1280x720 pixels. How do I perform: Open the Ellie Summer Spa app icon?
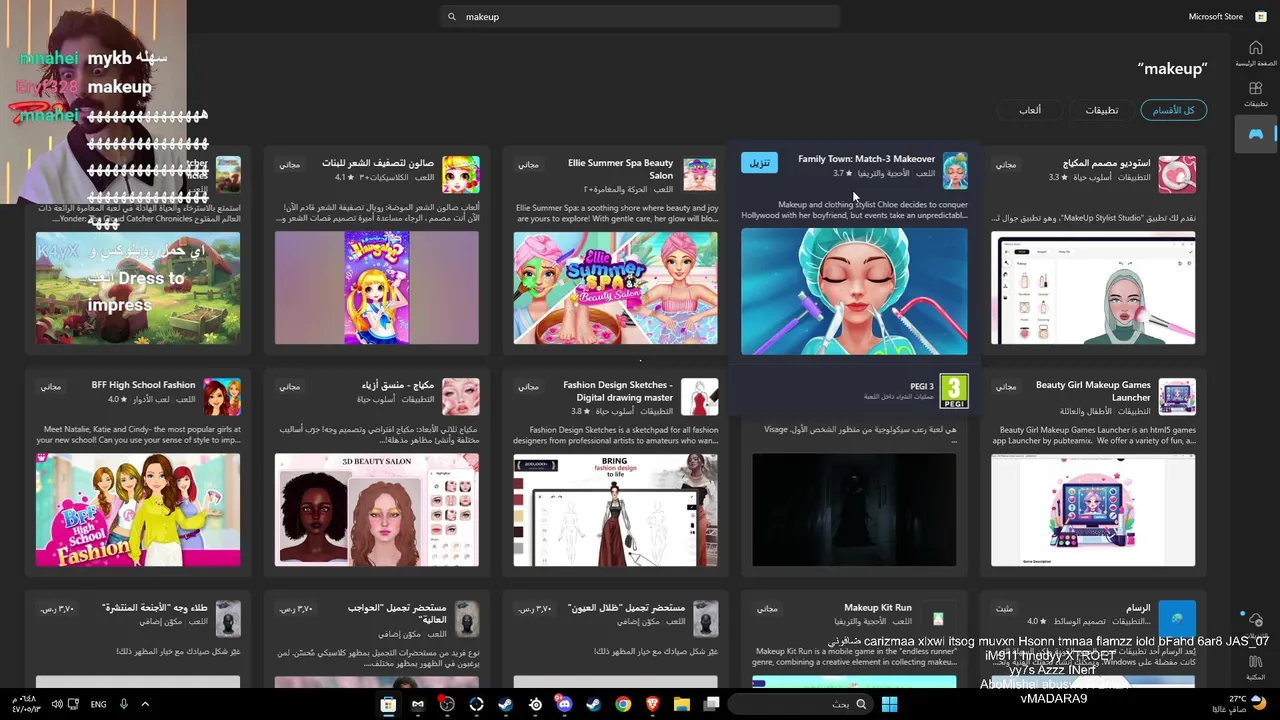tap(699, 174)
